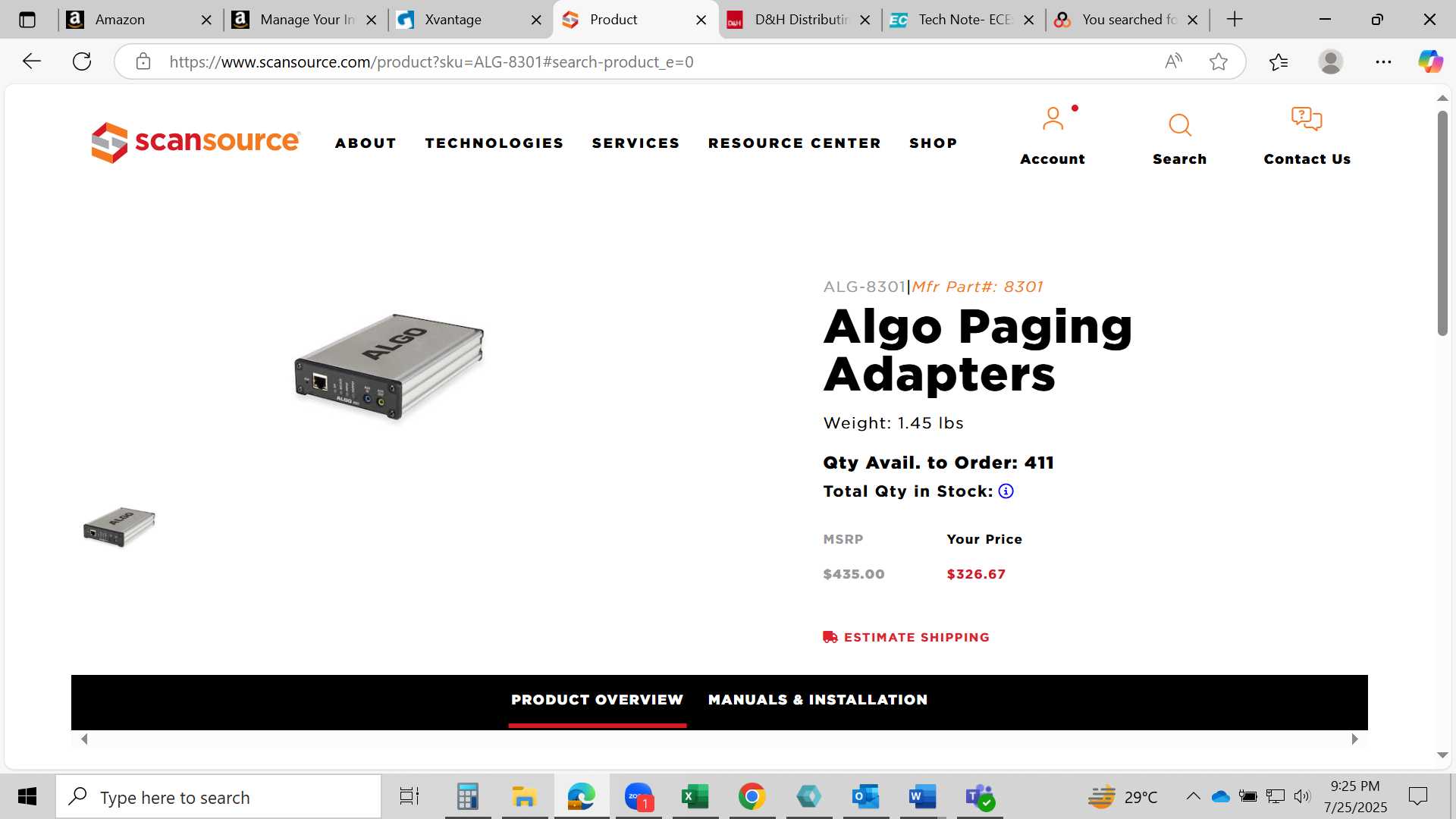The image size is (1456, 819).
Task: Select the Algo adapter thumbnail image
Action: (x=119, y=526)
